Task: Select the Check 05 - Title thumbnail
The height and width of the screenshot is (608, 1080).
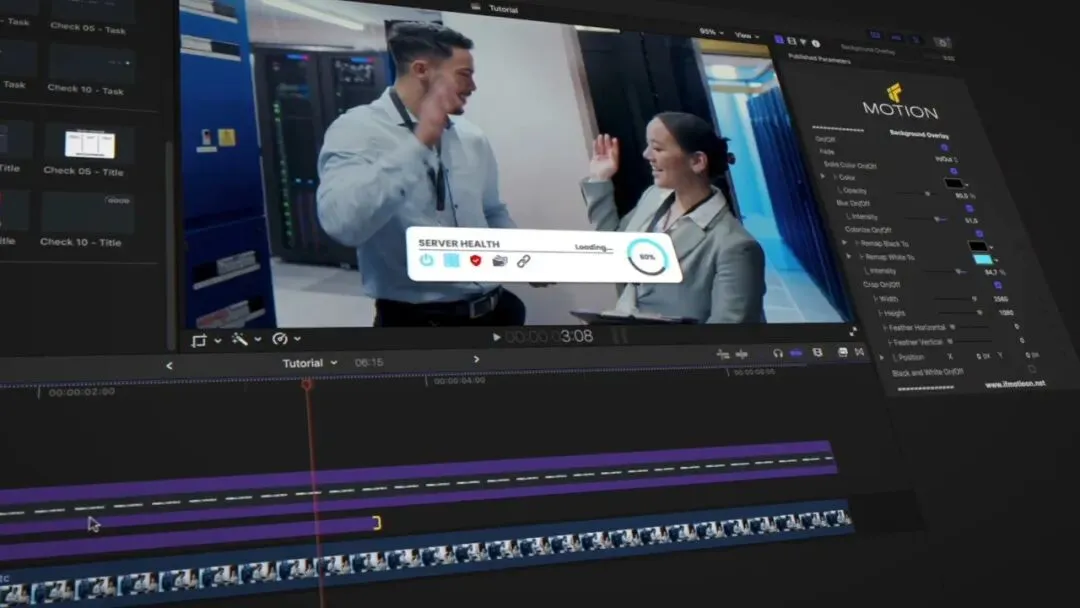Action: point(90,144)
